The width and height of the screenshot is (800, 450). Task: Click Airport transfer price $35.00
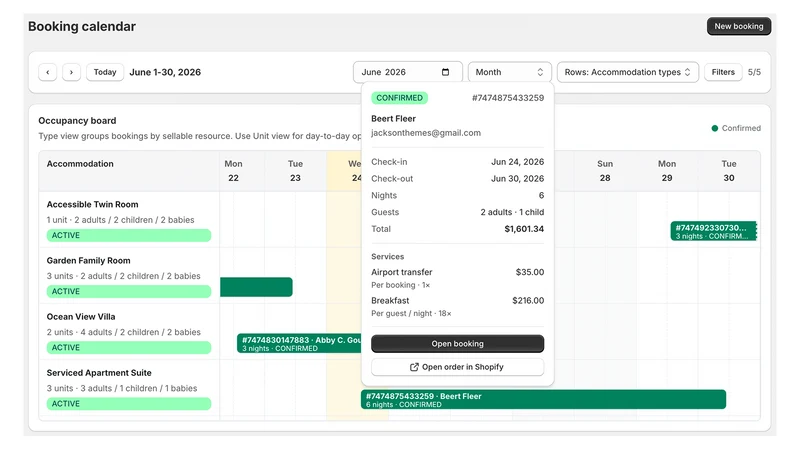530,272
